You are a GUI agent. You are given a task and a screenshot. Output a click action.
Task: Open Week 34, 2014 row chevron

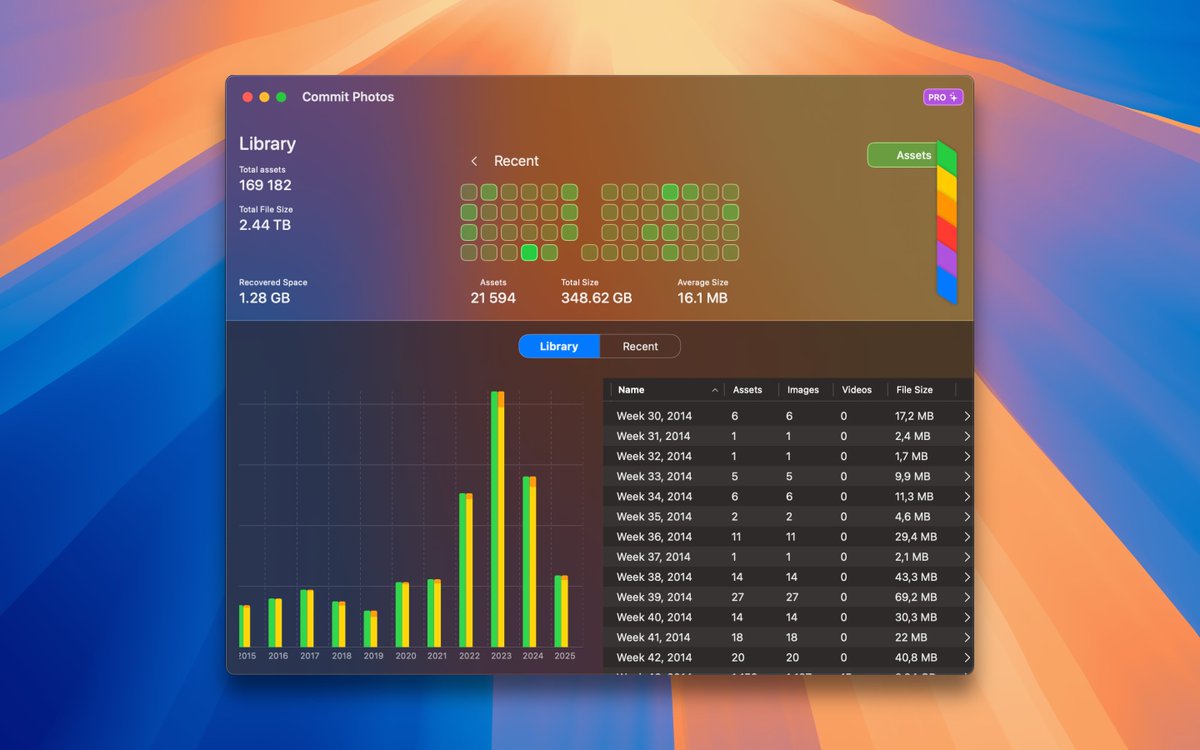click(x=967, y=496)
